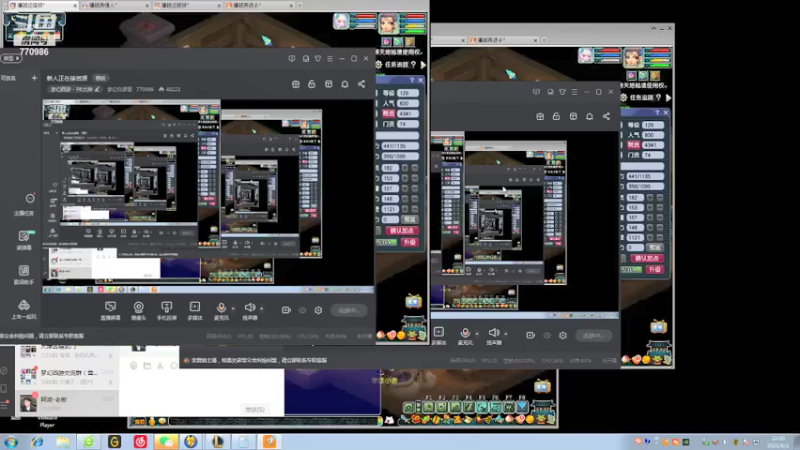This screenshot has width=800, height=450.
Task: Toggle lock icon in right streaming window toolbar
Action: 556,117
